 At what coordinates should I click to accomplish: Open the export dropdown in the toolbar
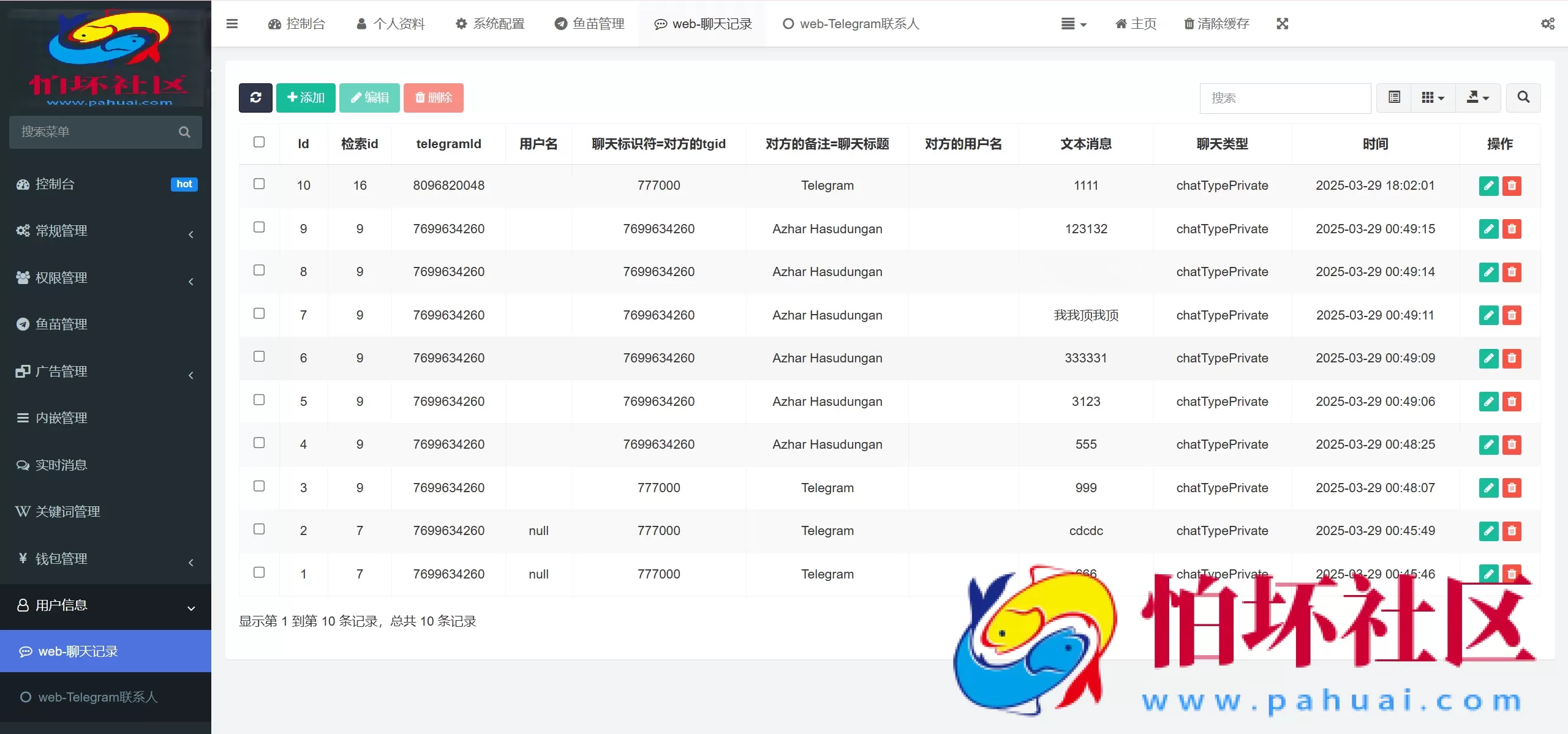point(1477,97)
